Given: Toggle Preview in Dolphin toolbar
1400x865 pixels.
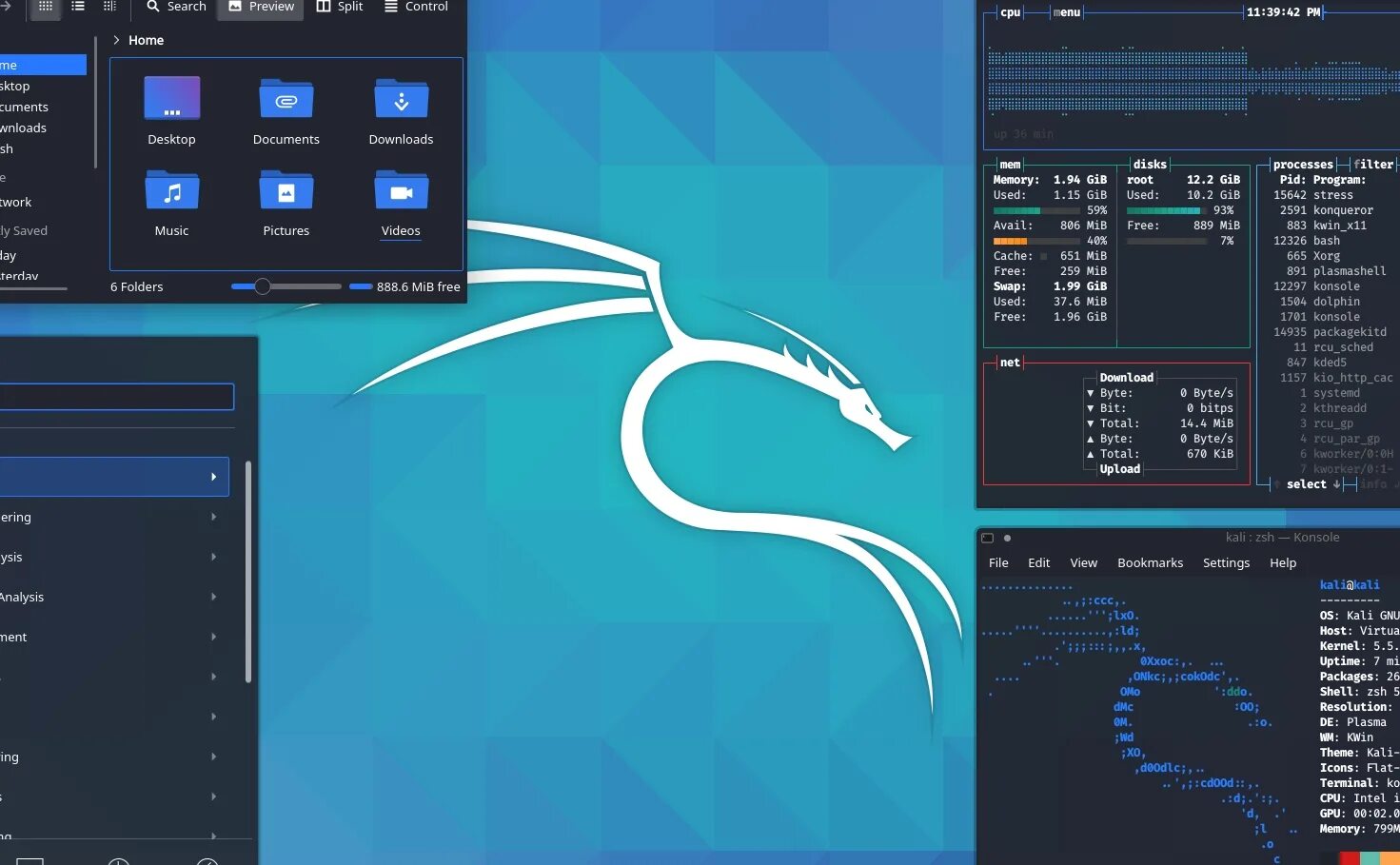Looking at the screenshot, I should click(x=262, y=7).
